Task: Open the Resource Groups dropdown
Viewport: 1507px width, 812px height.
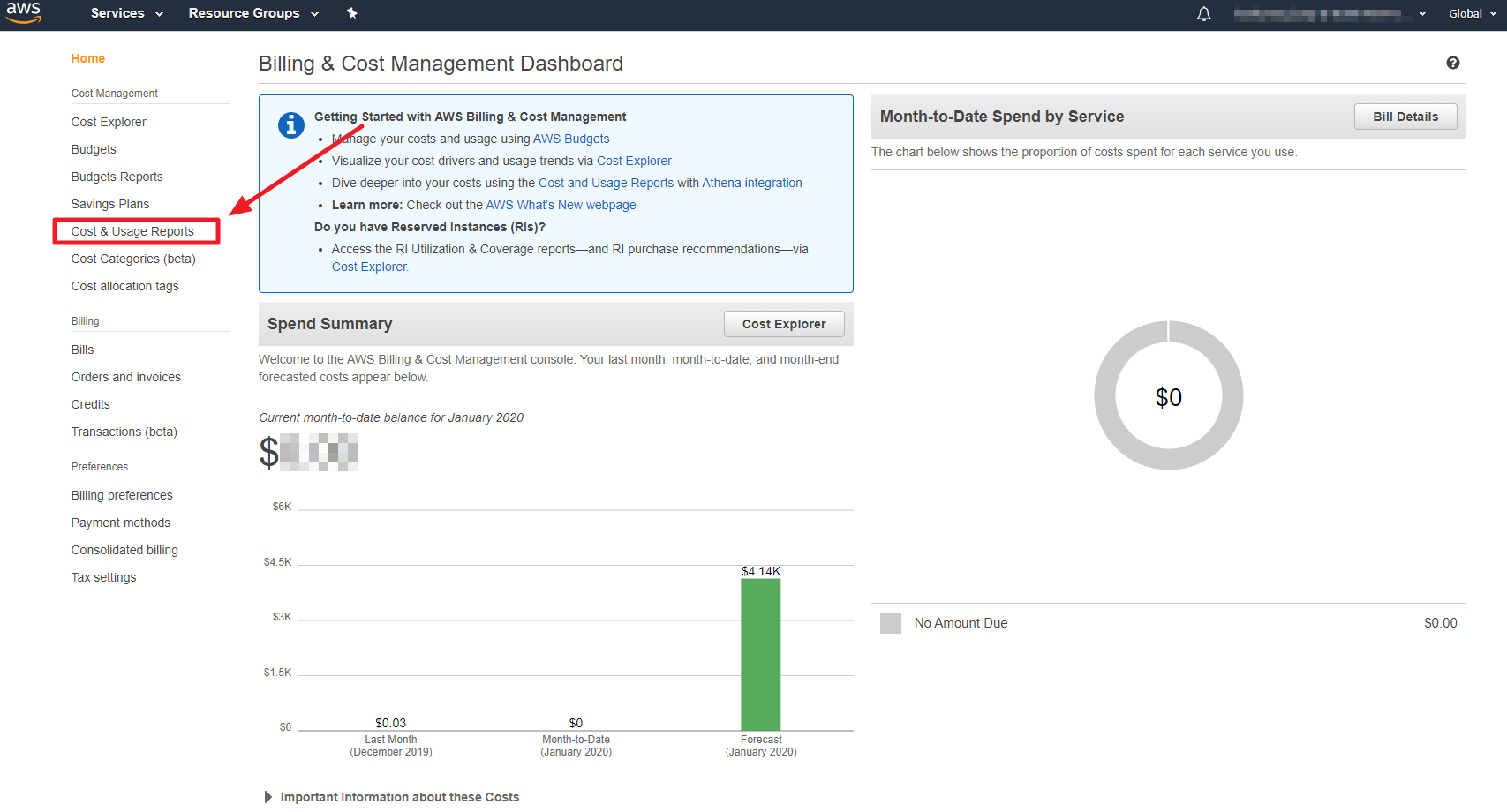Action: [252, 13]
